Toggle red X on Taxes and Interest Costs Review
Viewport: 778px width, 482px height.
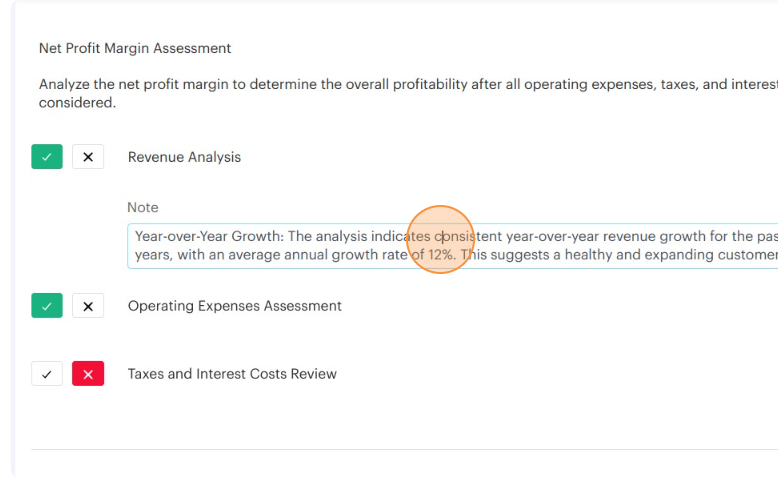pos(88,374)
